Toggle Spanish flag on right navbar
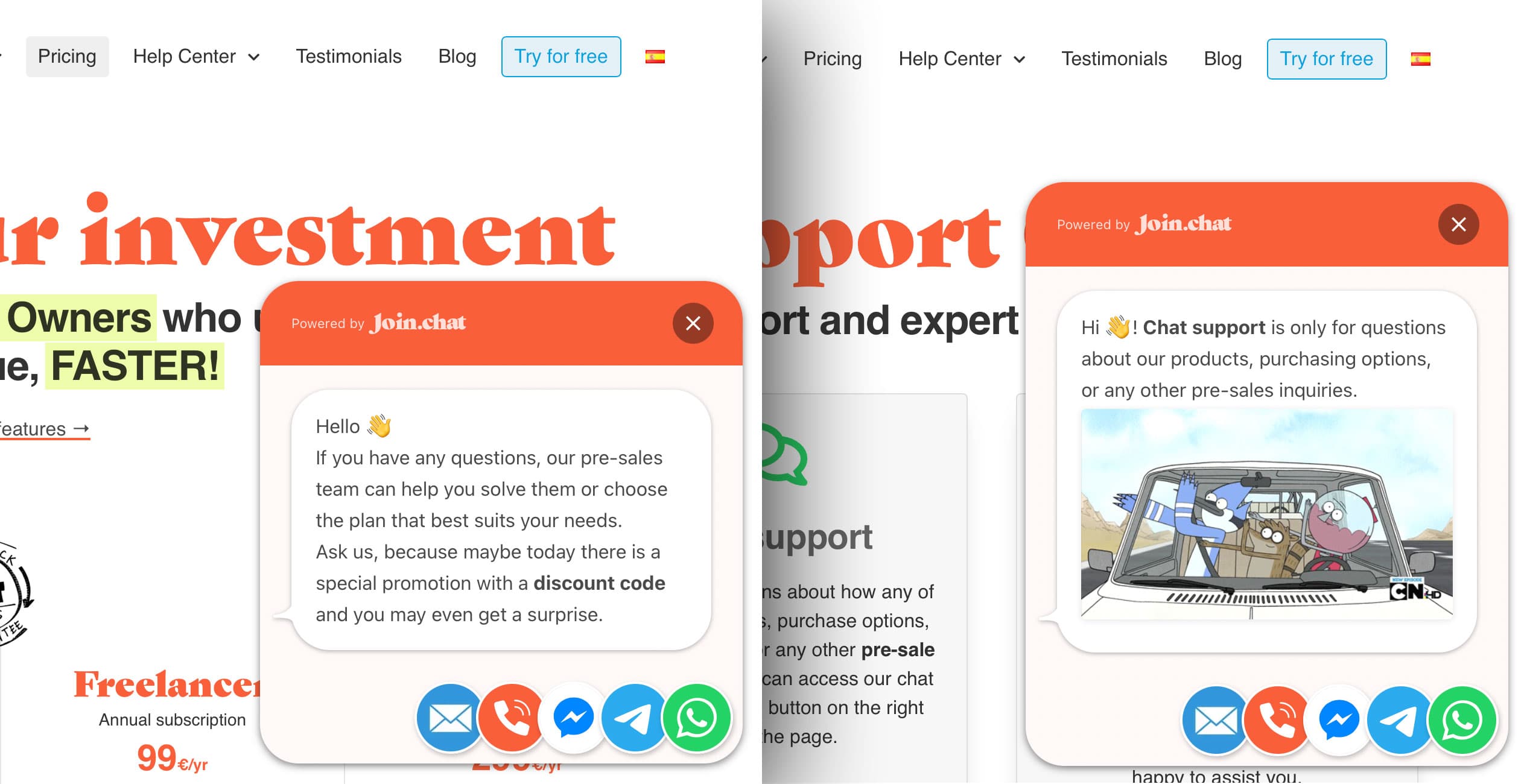This screenshot has width=1524, height=784. 1421,58
